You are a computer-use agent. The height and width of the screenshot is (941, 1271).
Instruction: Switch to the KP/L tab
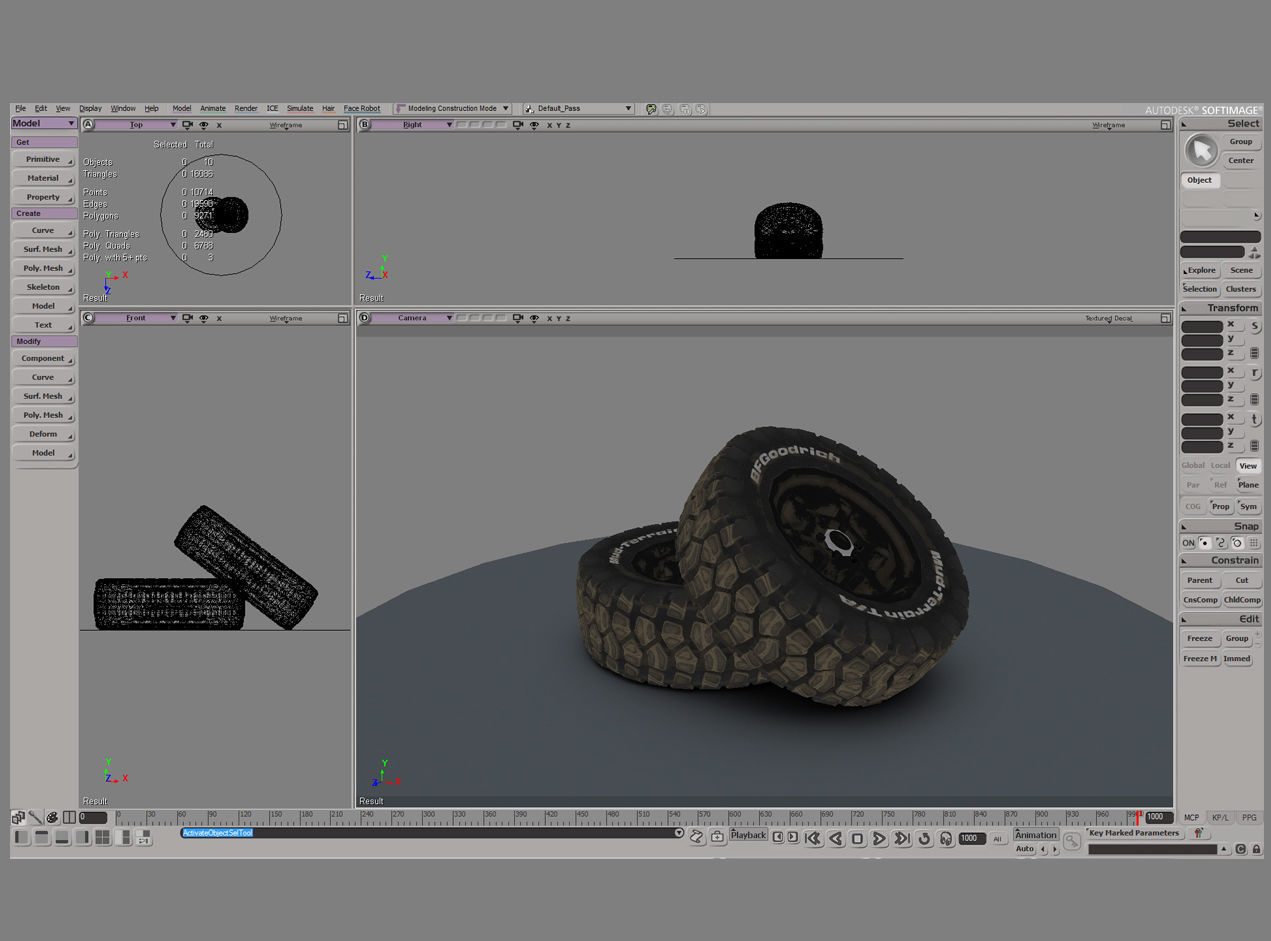click(1220, 818)
